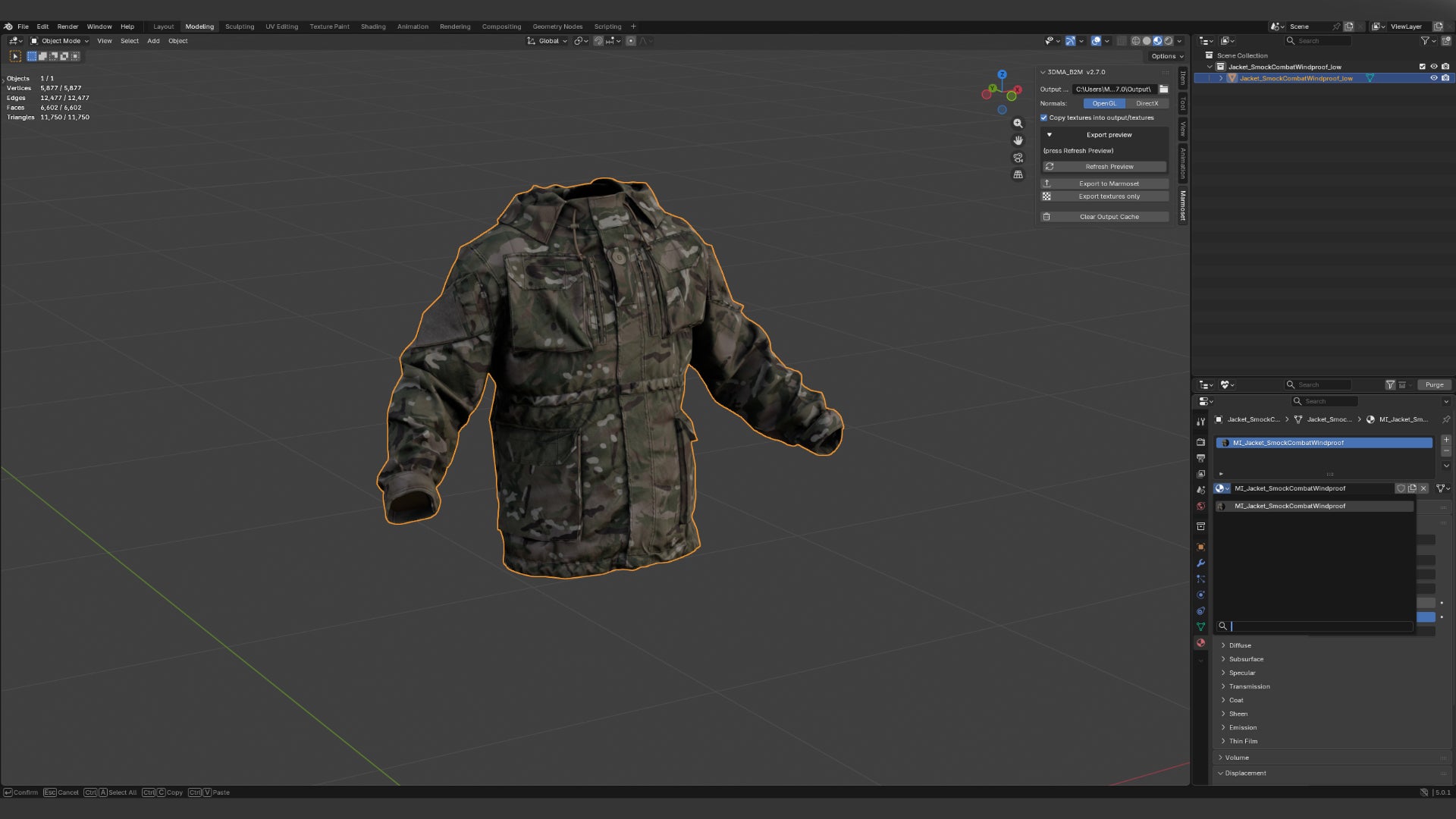Click the Tool tab icon in Properties editor
The width and height of the screenshot is (1456, 819).
[1200, 422]
